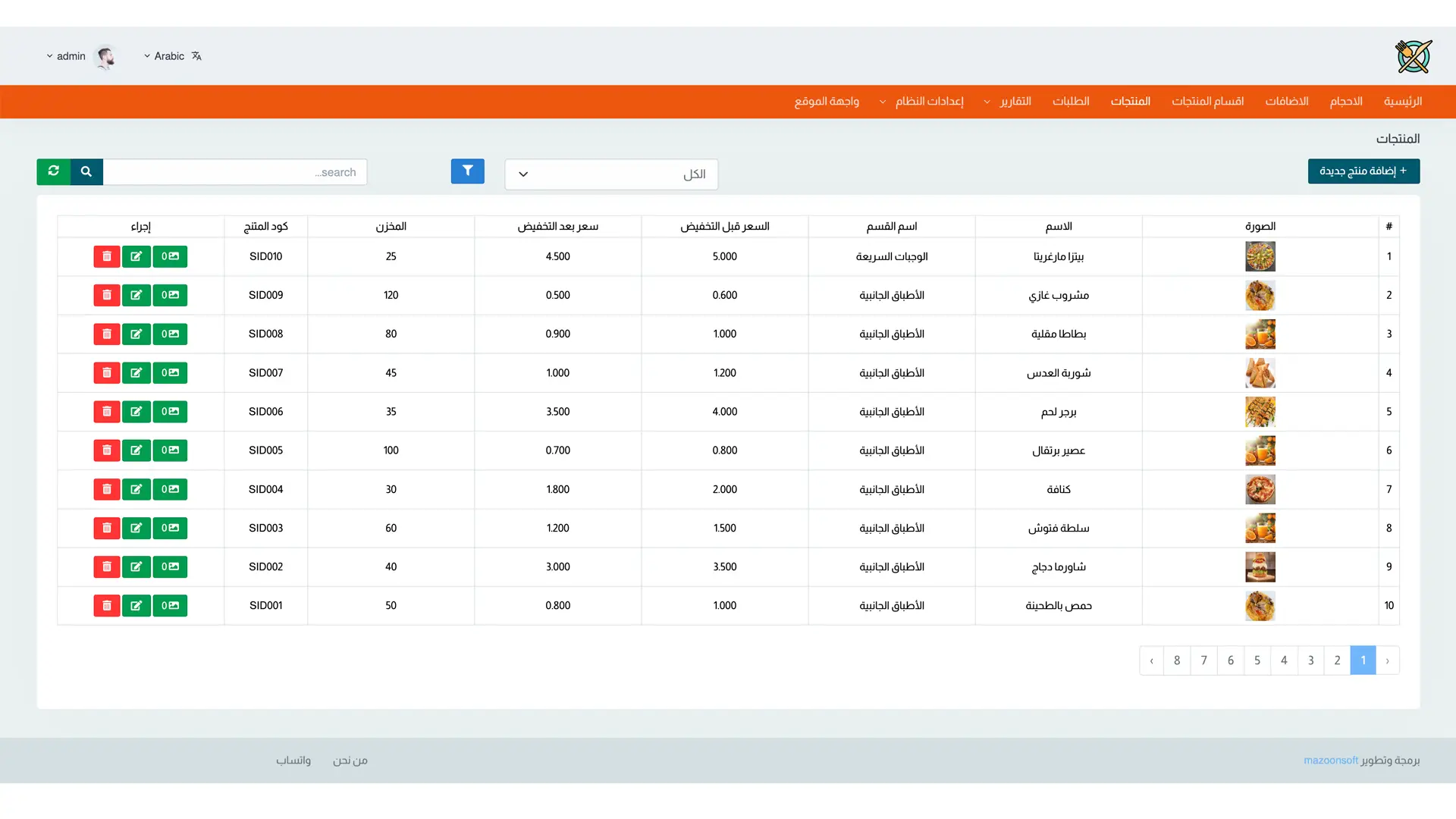1456x819 pixels.
Task: Click trash icon for product SID001
Action: (x=107, y=605)
